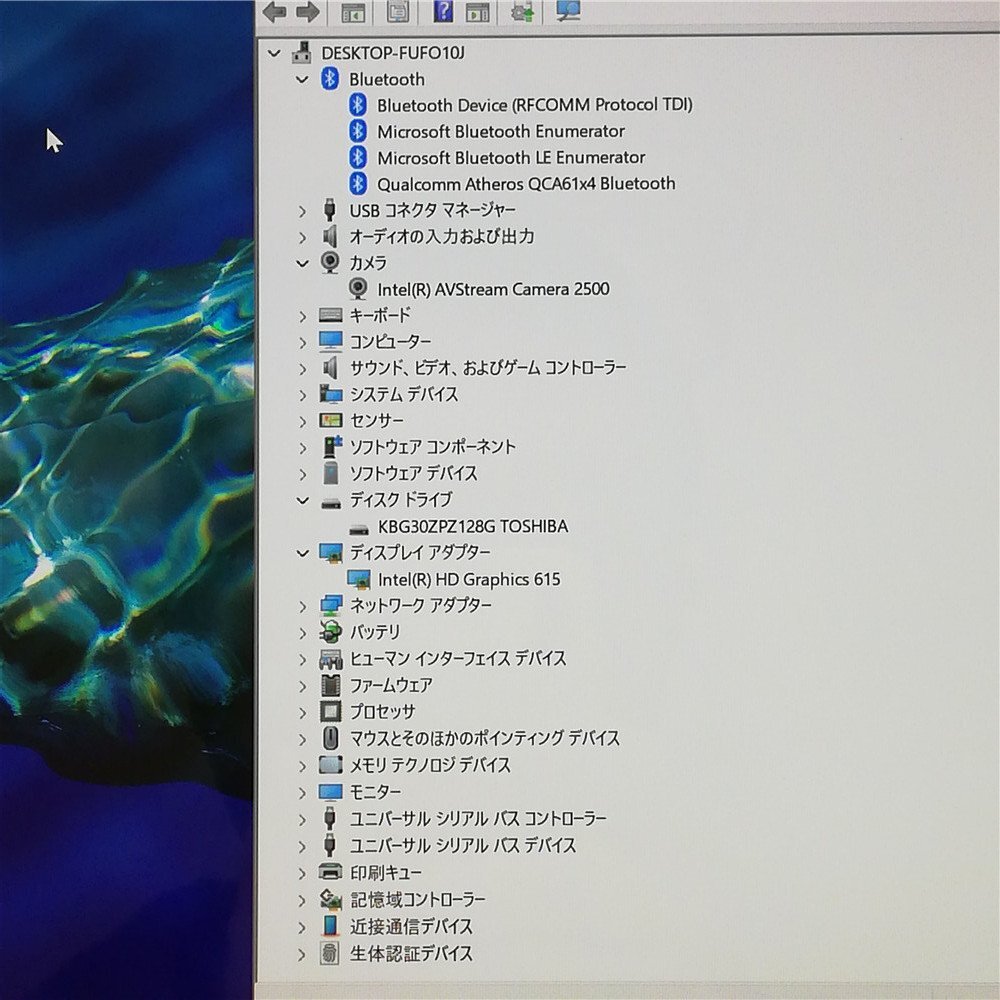This screenshot has height=1000, width=1000.
Task: Click the webcam icon beside カメラ
Action: coord(330,263)
